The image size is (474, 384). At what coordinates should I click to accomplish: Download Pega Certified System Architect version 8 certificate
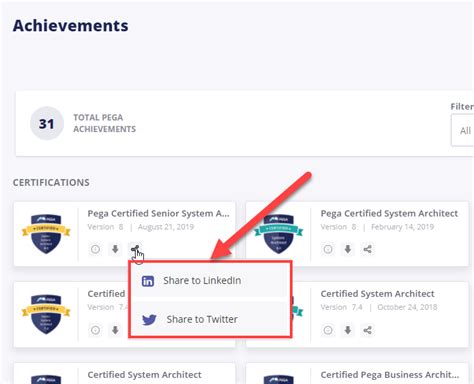[348, 249]
